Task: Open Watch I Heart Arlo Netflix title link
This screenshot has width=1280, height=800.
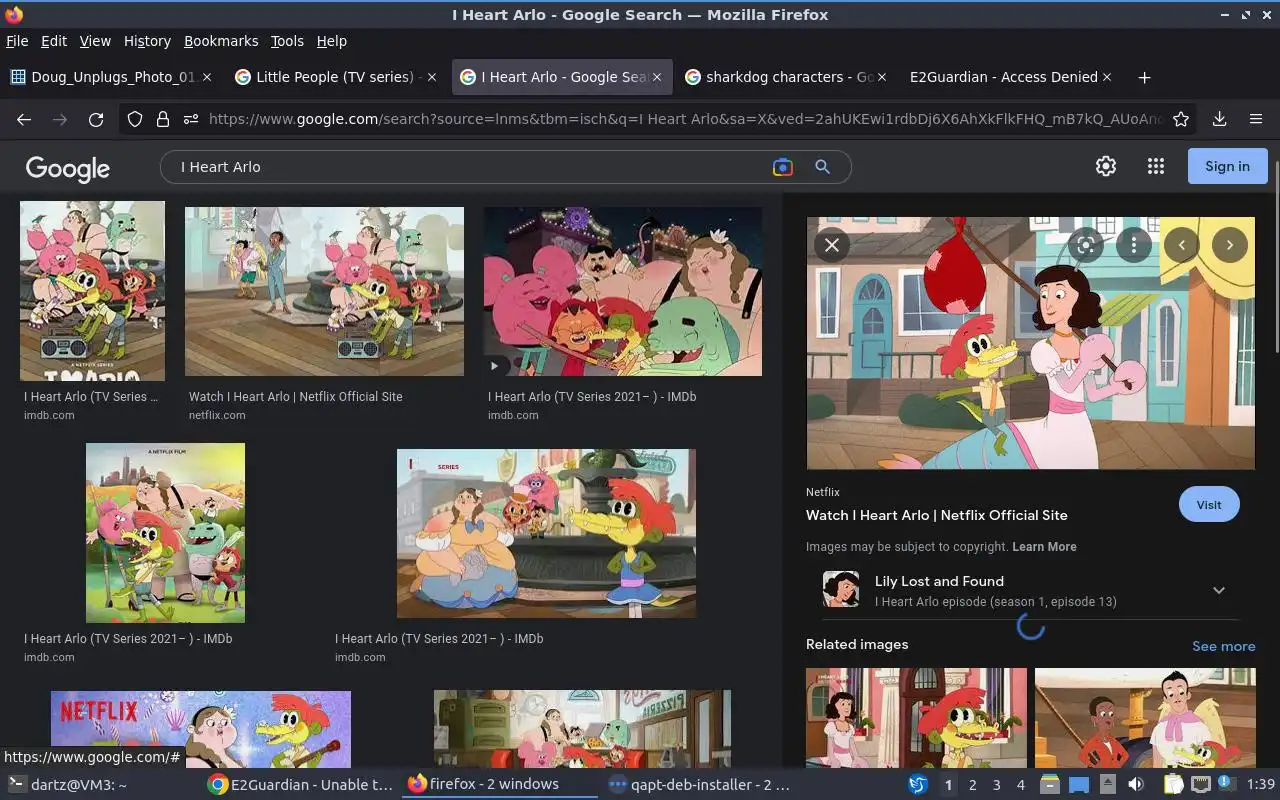Action: 937,515
